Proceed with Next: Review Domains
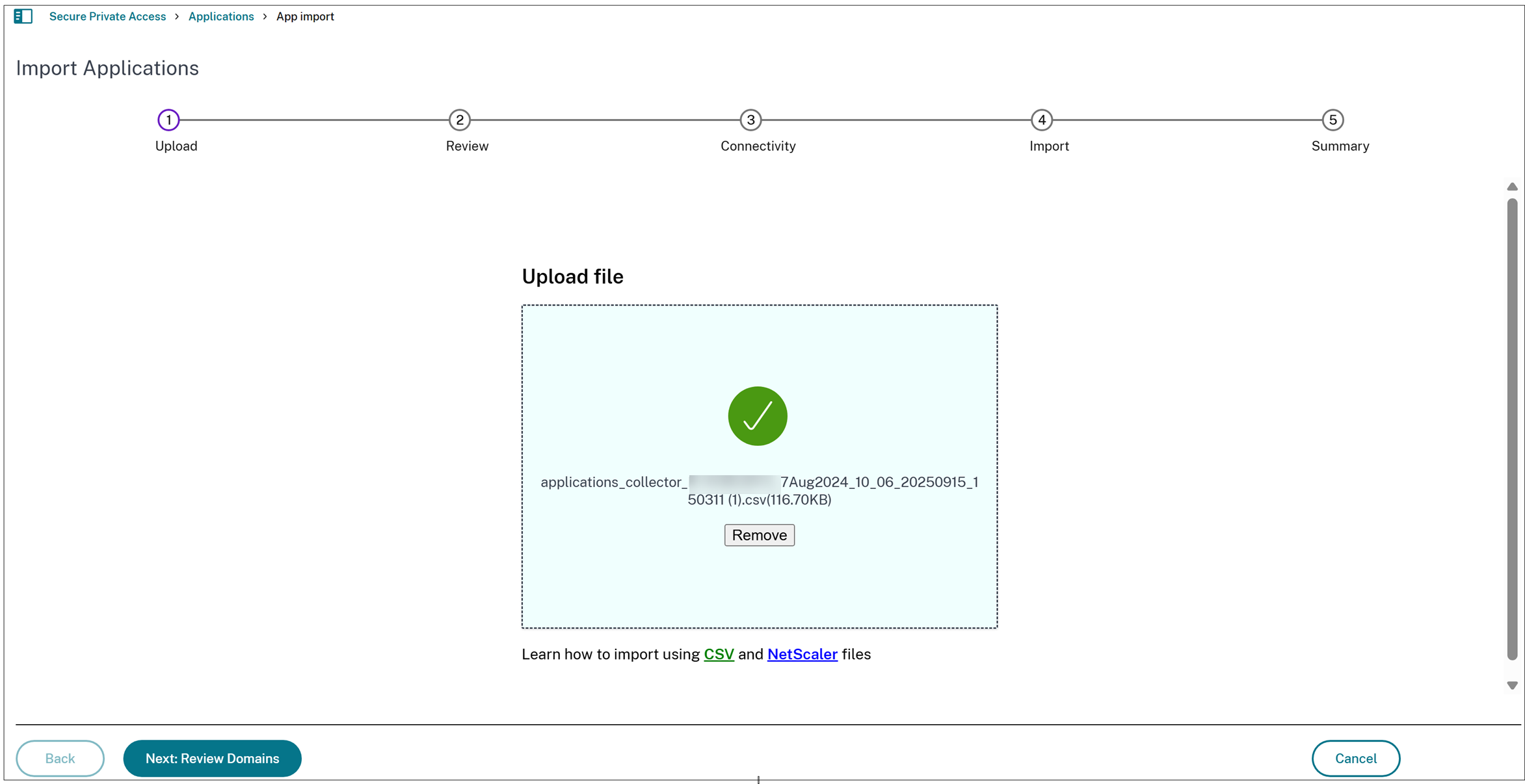This screenshot has width=1525, height=784. pyautogui.click(x=212, y=758)
